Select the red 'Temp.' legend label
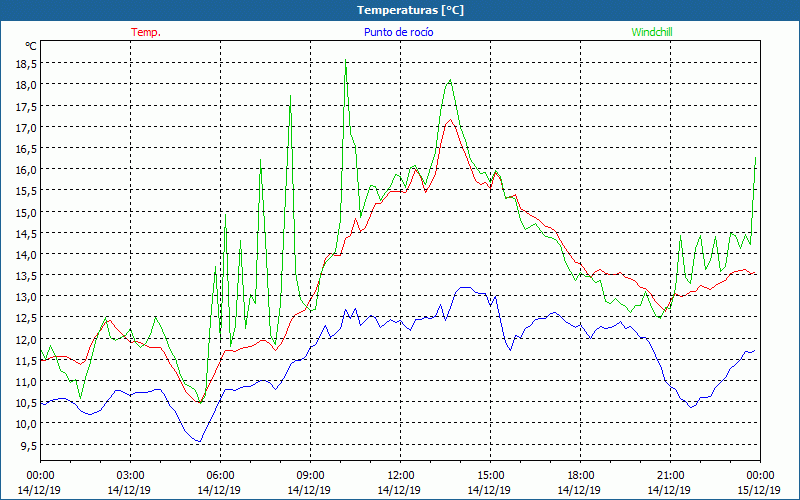800x500 pixels. 146,32
